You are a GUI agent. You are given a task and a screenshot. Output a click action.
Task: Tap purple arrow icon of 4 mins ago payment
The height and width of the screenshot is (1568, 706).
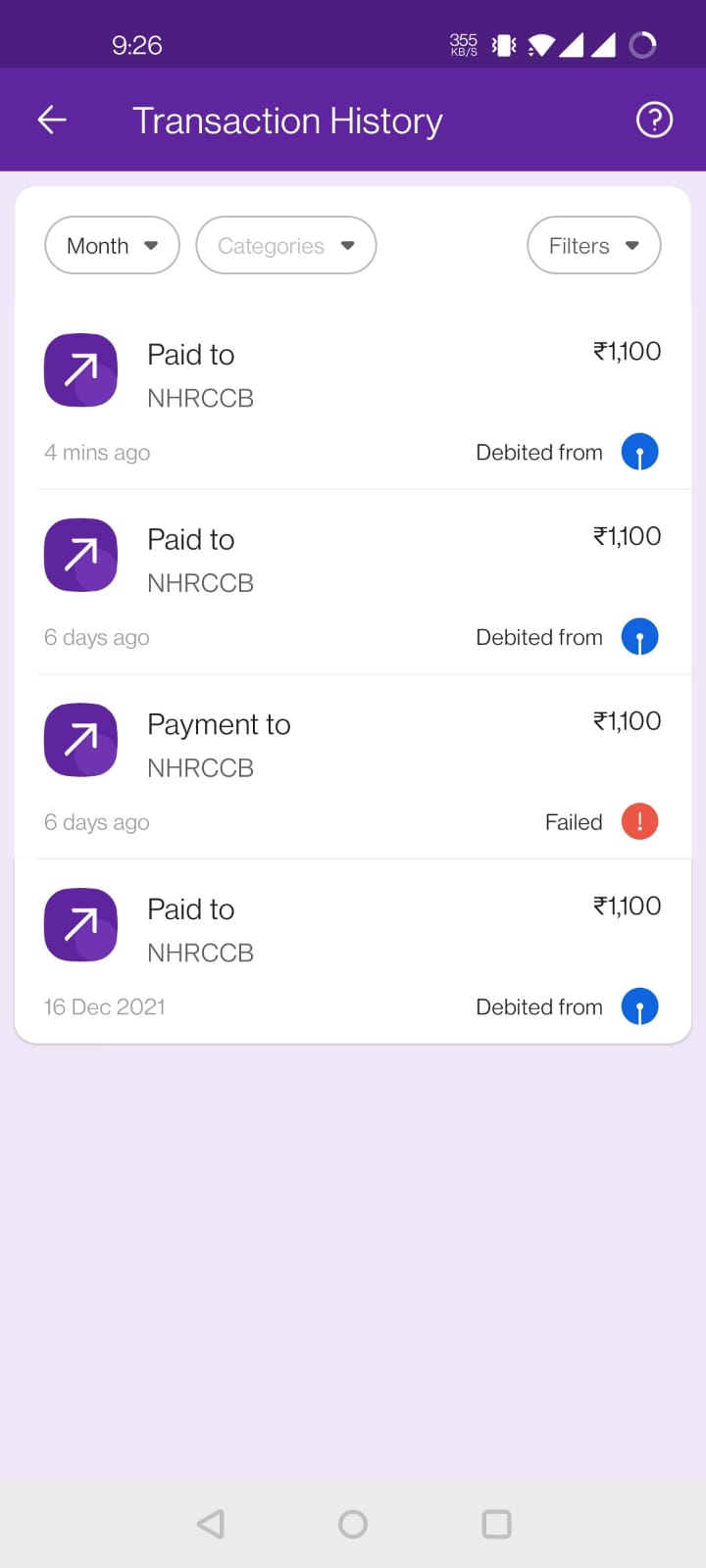click(x=80, y=370)
